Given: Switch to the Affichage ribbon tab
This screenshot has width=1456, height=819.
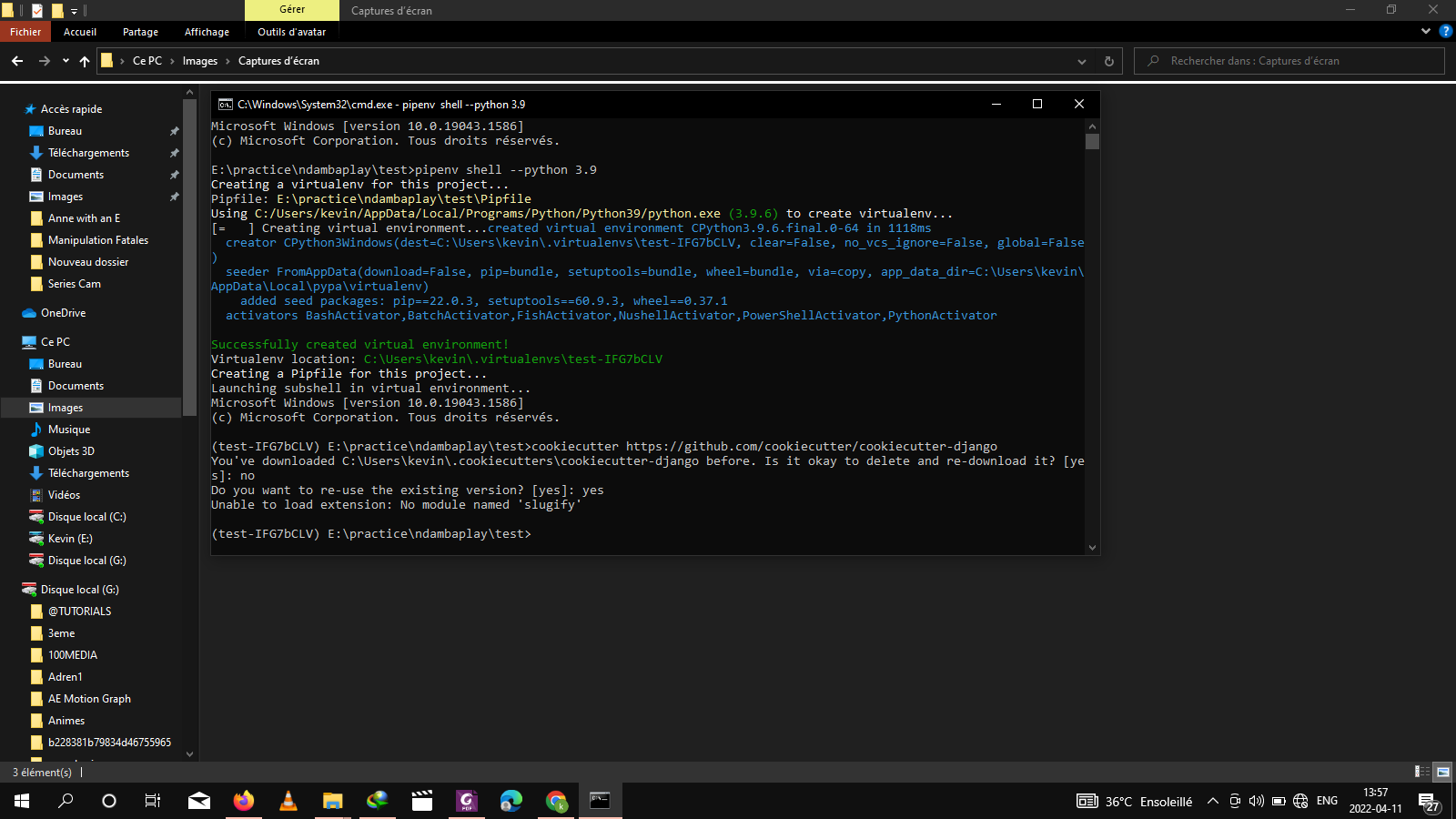Looking at the screenshot, I should click(207, 32).
